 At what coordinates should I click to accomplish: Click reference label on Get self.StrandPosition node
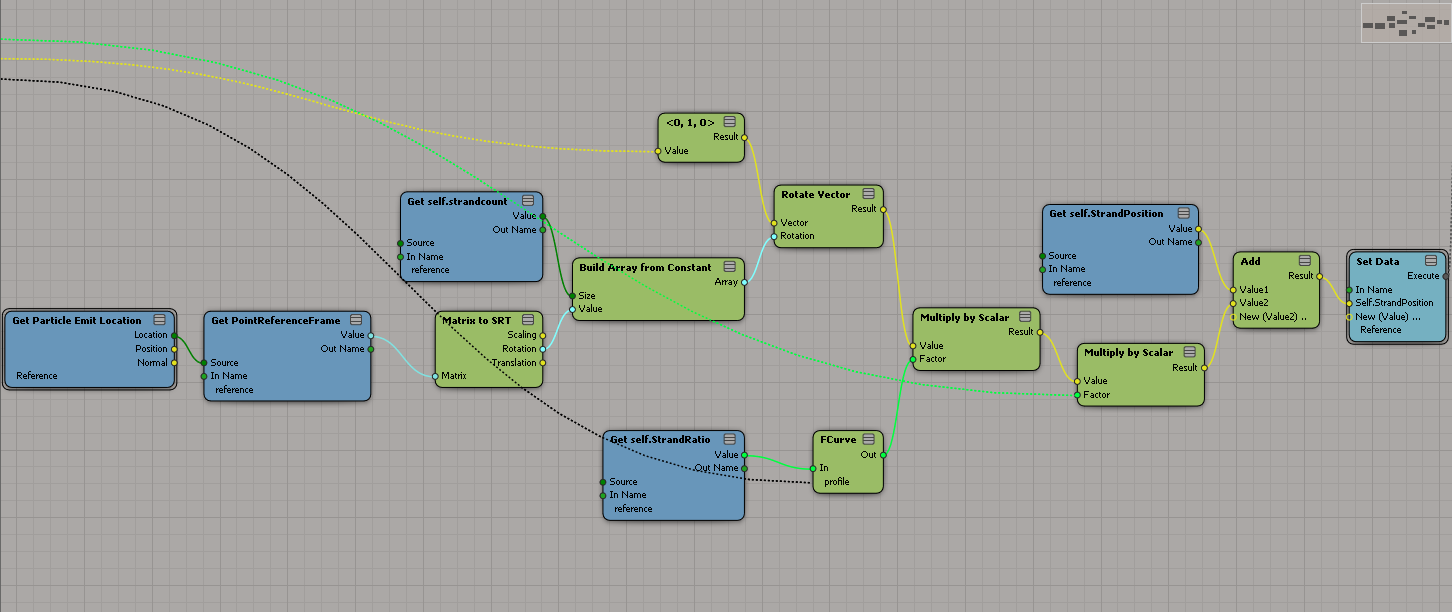pos(1072,283)
